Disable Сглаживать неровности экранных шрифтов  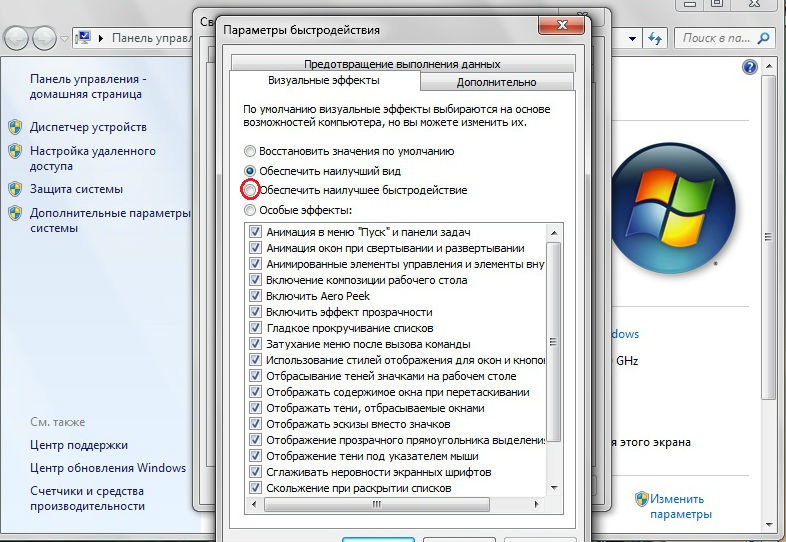tap(255, 472)
